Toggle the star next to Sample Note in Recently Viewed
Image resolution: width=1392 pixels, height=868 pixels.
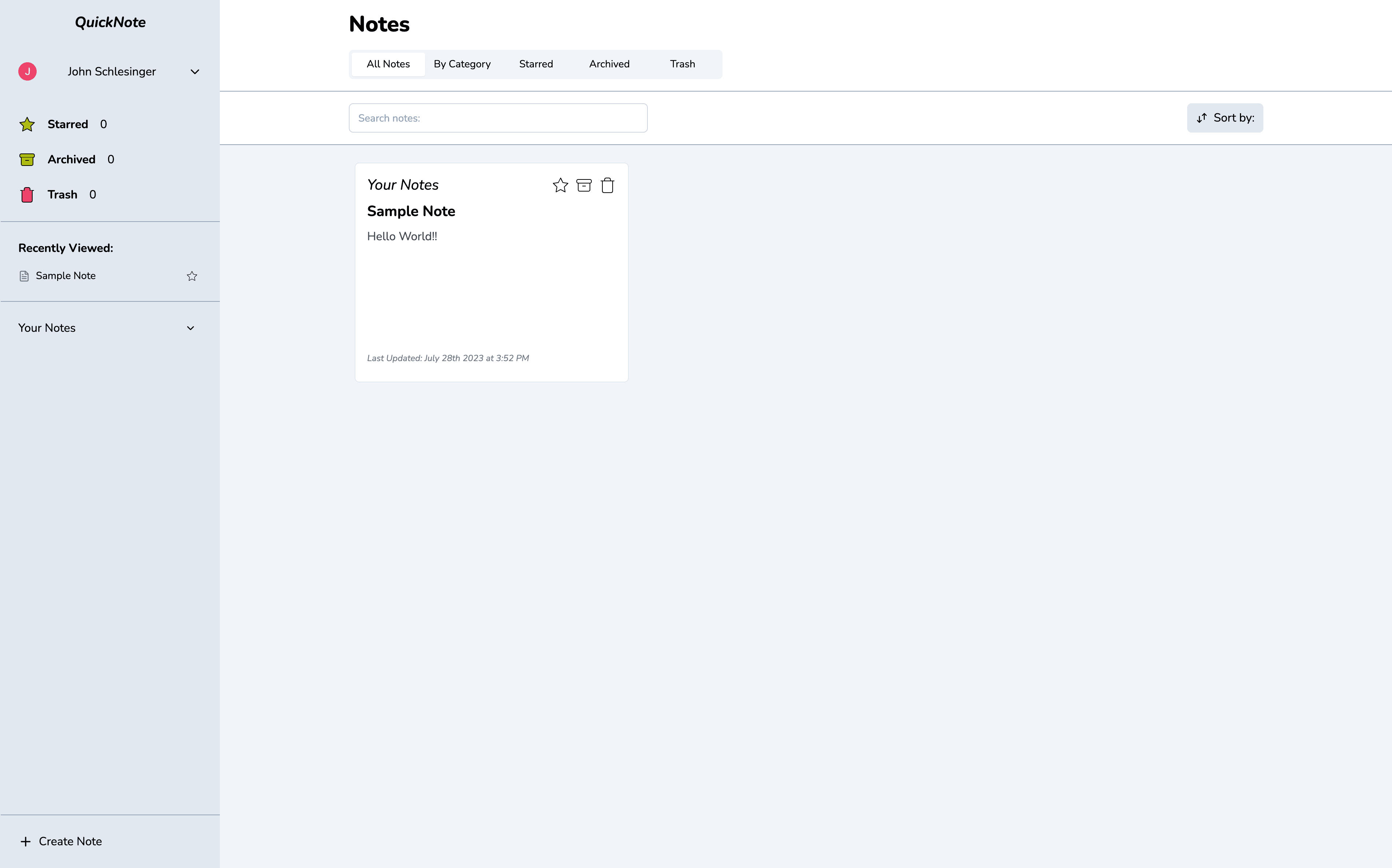pyautogui.click(x=192, y=275)
